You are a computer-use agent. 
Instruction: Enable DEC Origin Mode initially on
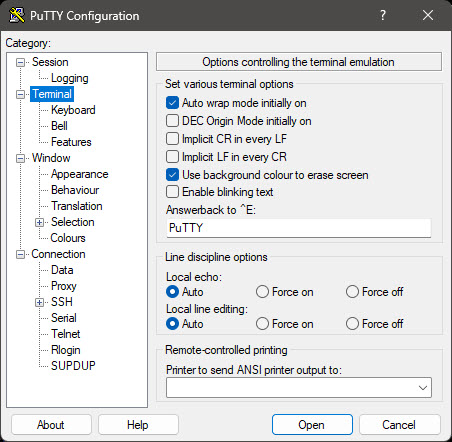tap(172, 121)
